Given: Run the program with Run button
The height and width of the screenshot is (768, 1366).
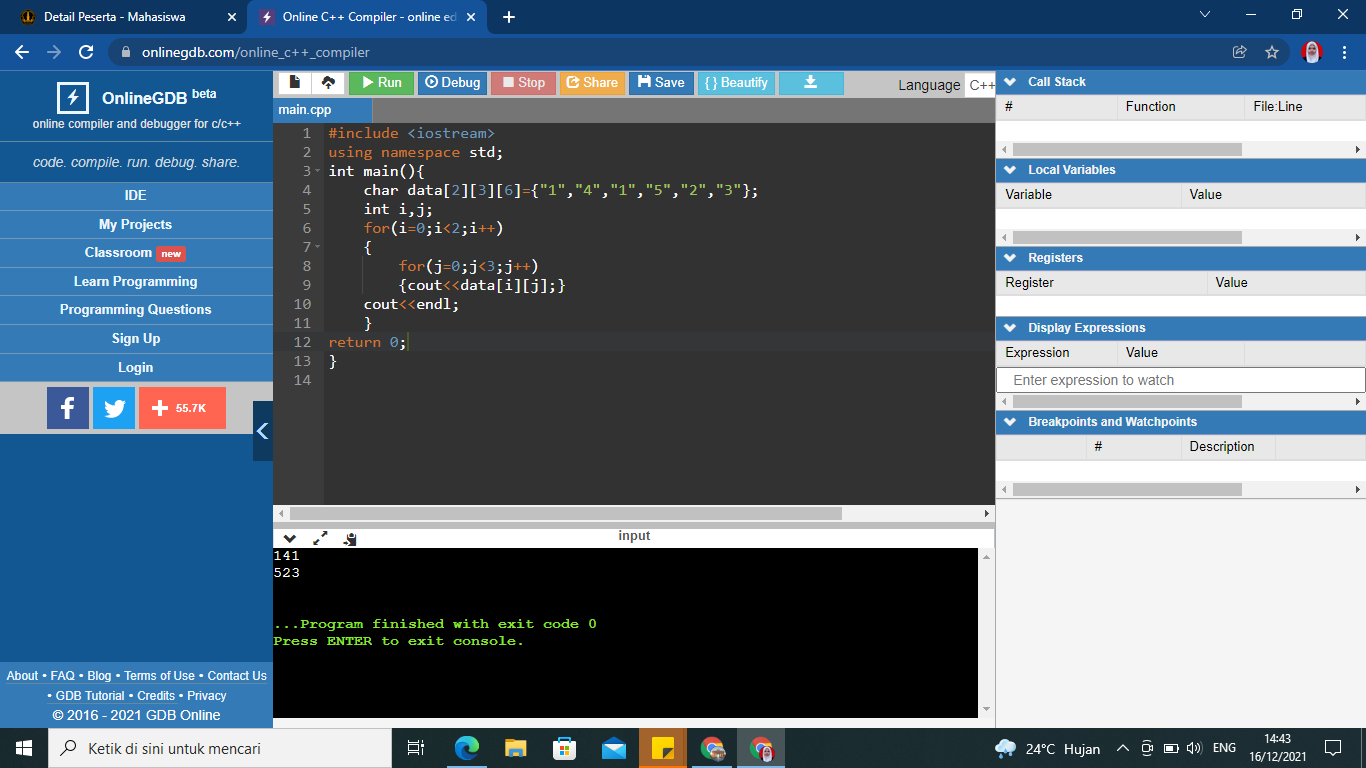Looking at the screenshot, I should [381, 83].
